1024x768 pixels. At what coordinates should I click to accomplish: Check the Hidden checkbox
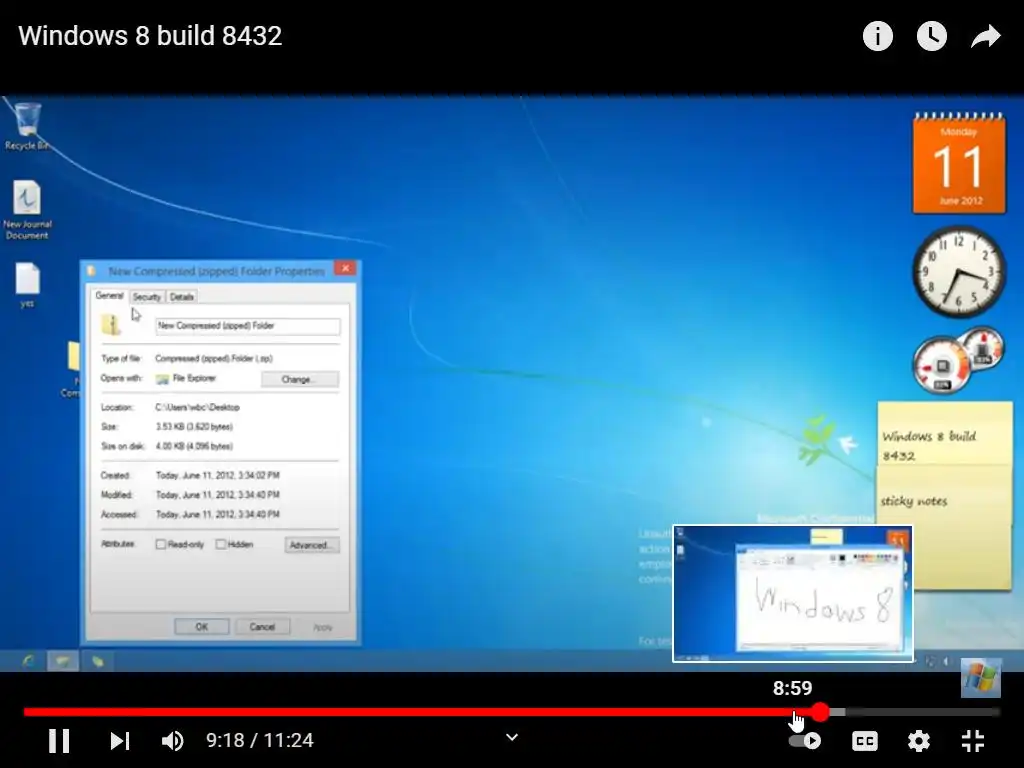221,544
